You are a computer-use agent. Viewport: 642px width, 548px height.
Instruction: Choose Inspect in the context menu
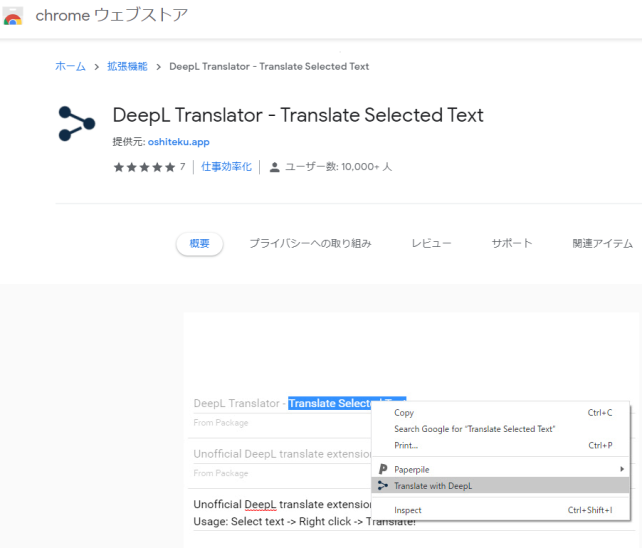pos(500,510)
